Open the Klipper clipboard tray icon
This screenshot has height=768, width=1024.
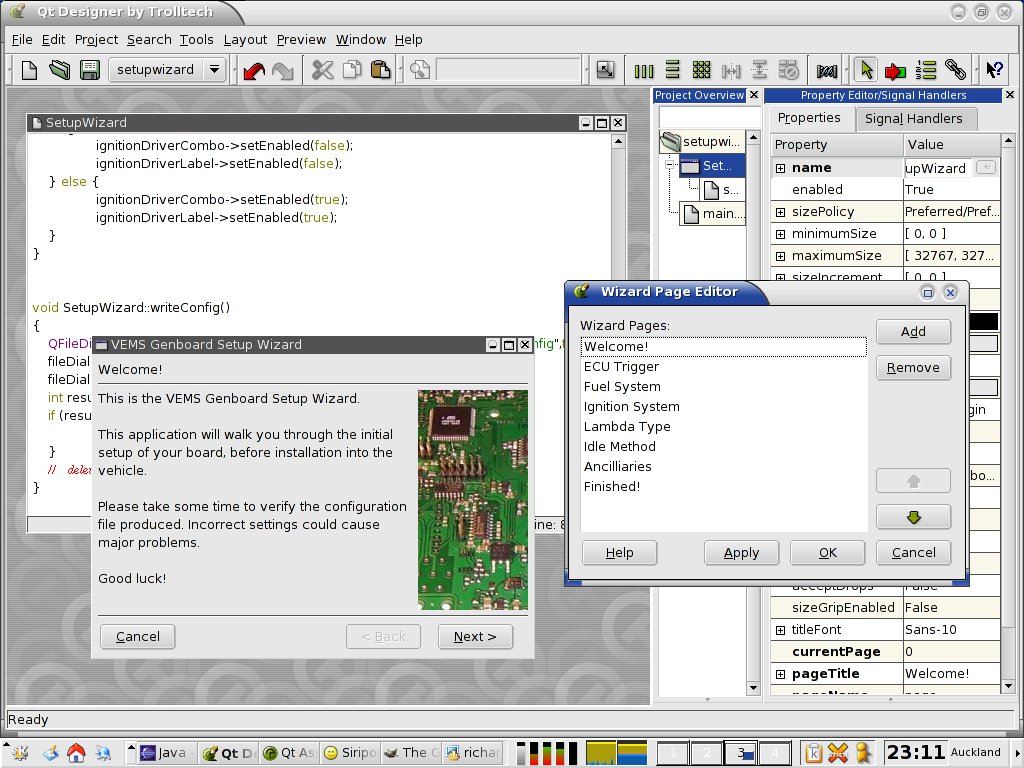[813, 753]
